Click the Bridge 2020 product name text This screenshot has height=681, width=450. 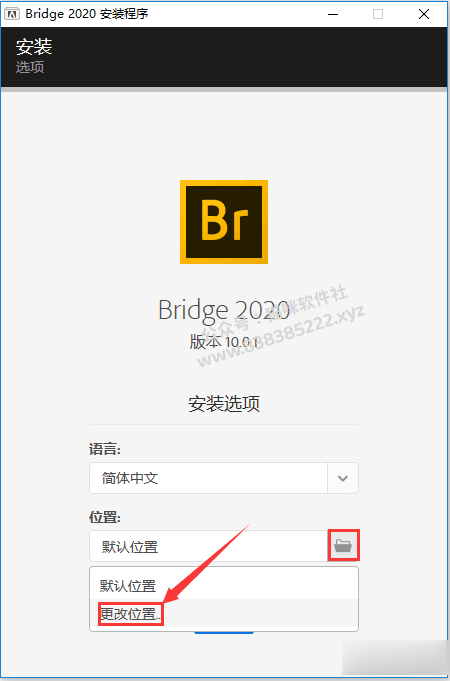224,310
